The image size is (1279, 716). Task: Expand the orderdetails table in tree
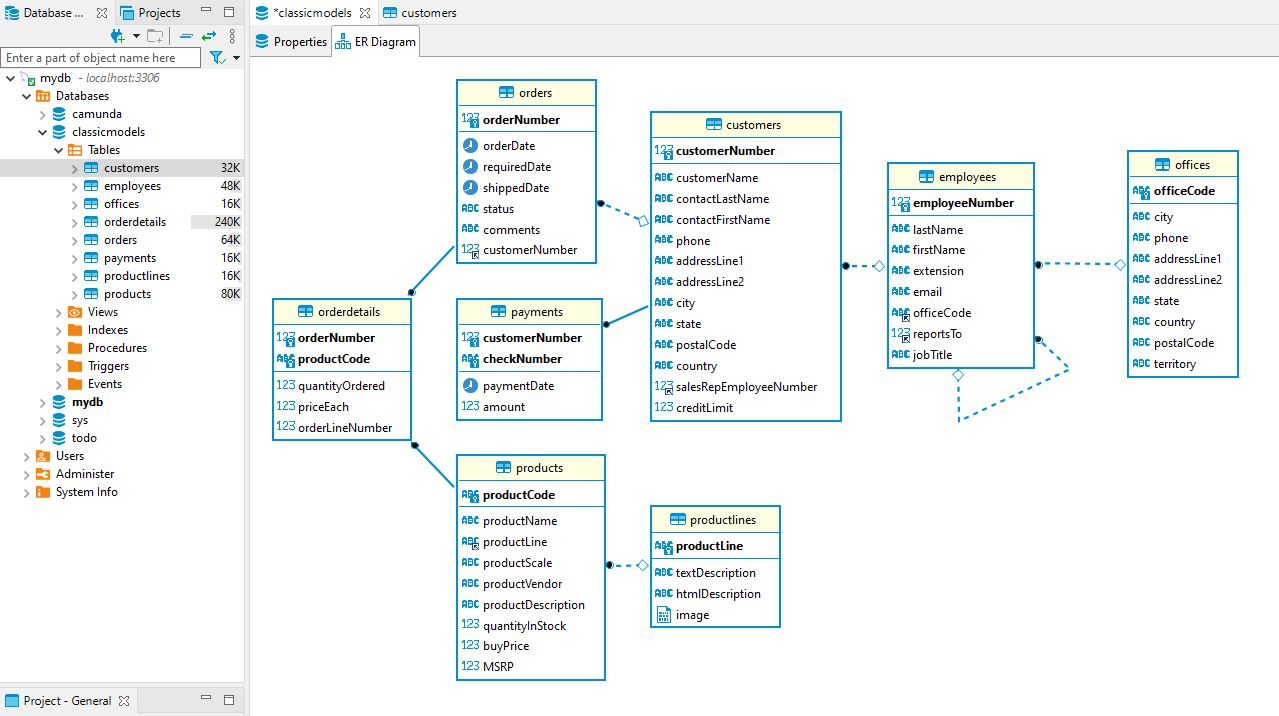[x=75, y=222]
